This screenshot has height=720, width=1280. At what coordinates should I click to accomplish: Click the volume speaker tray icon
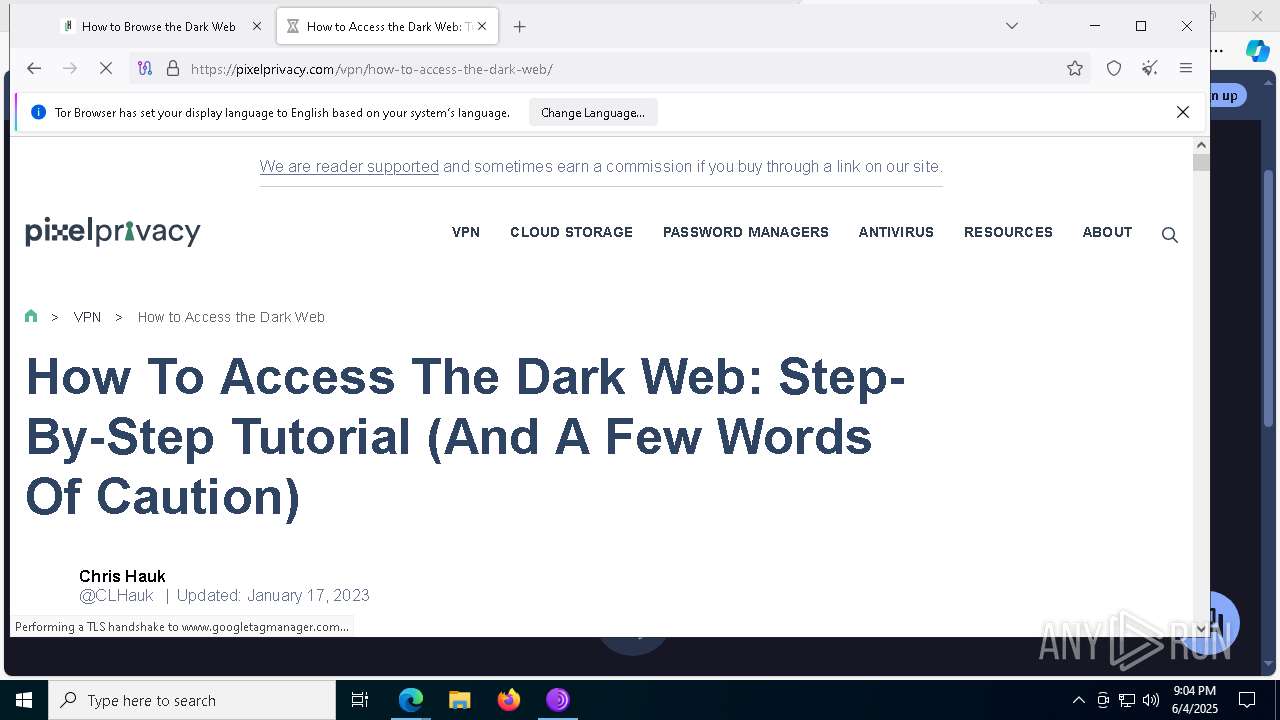coord(1151,700)
